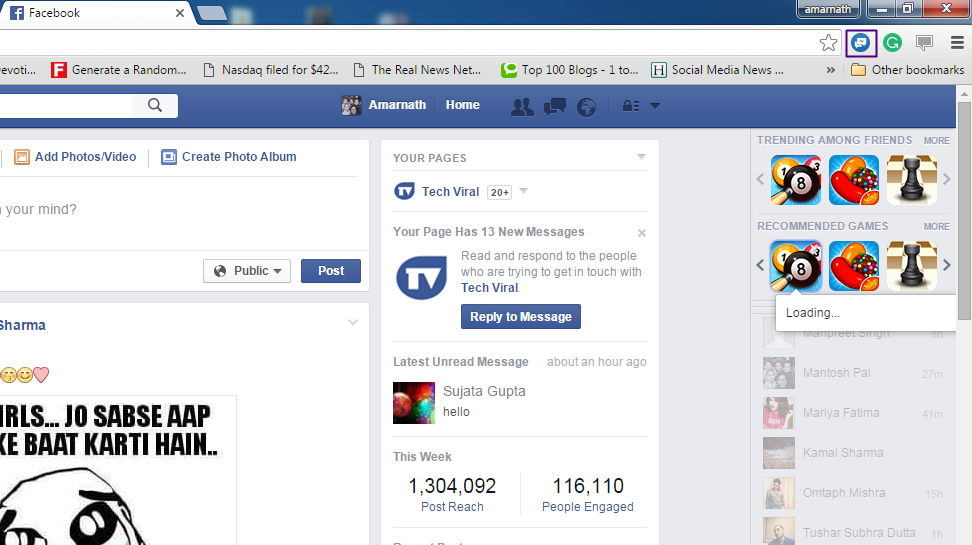Open 8 Ball Pool in Trending Among Friends
The width and height of the screenshot is (972, 545).
(x=796, y=180)
